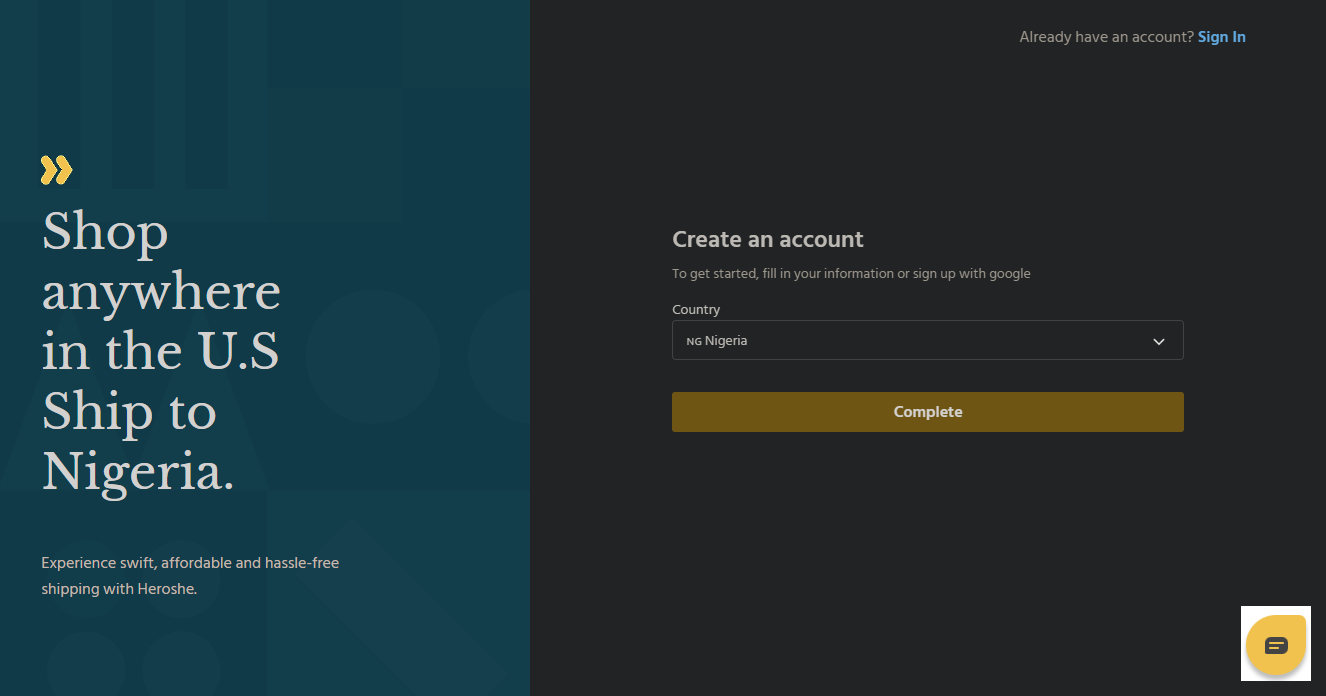Screen dimensions: 1326x696
Task: Click the 'To get started' instruction text
Action: coord(851,273)
